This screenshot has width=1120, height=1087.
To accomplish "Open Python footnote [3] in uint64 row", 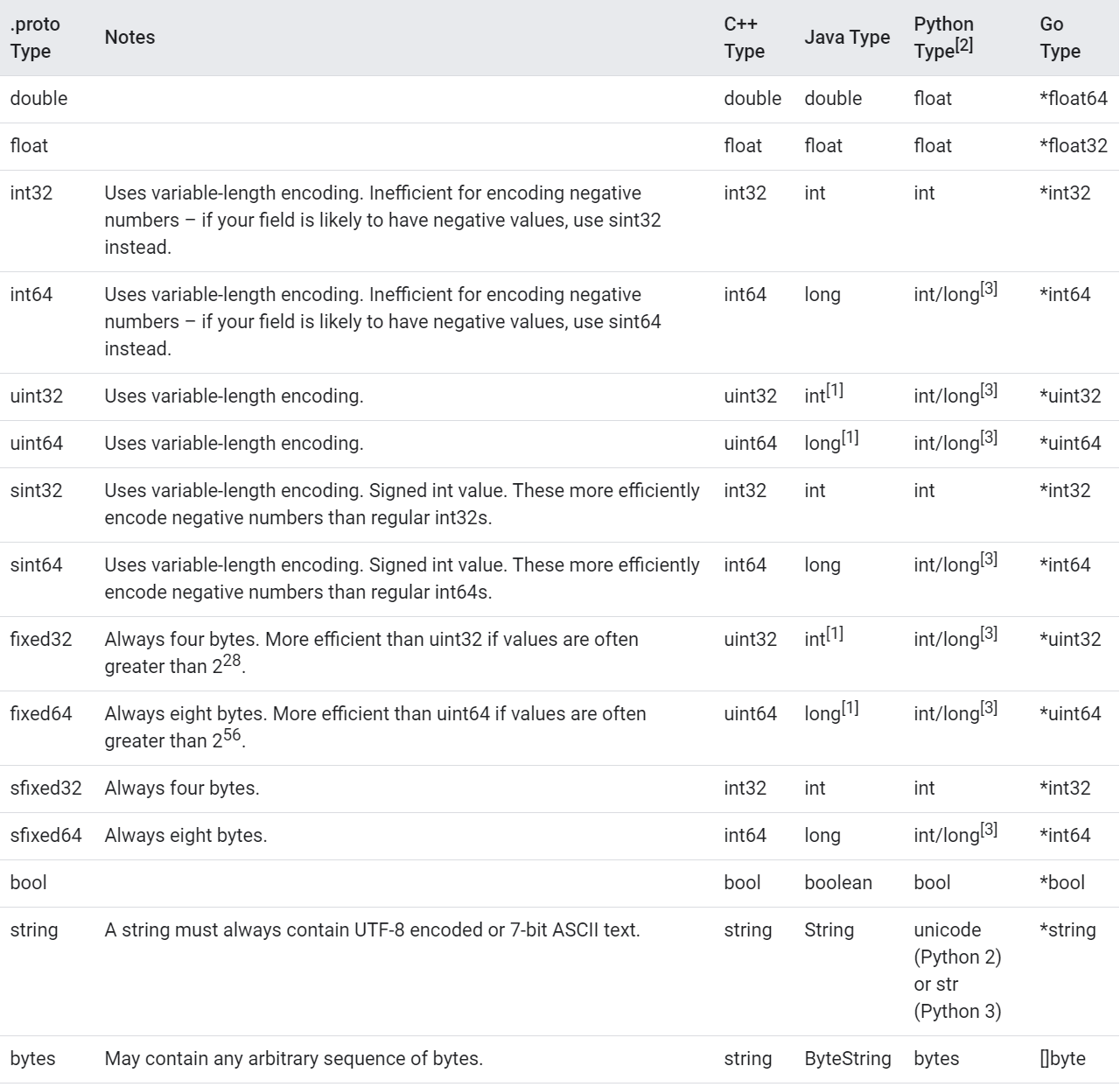I will coord(989,437).
